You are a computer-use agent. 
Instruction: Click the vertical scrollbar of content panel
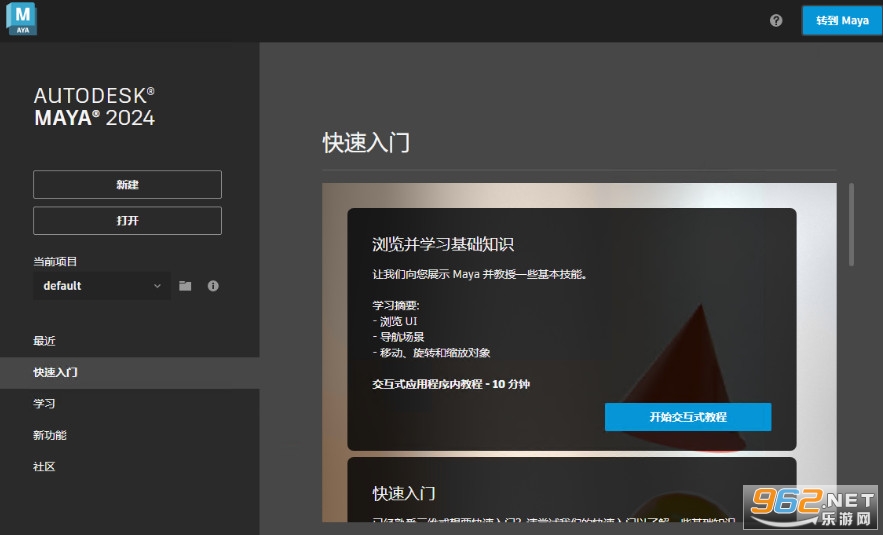coord(851,224)
